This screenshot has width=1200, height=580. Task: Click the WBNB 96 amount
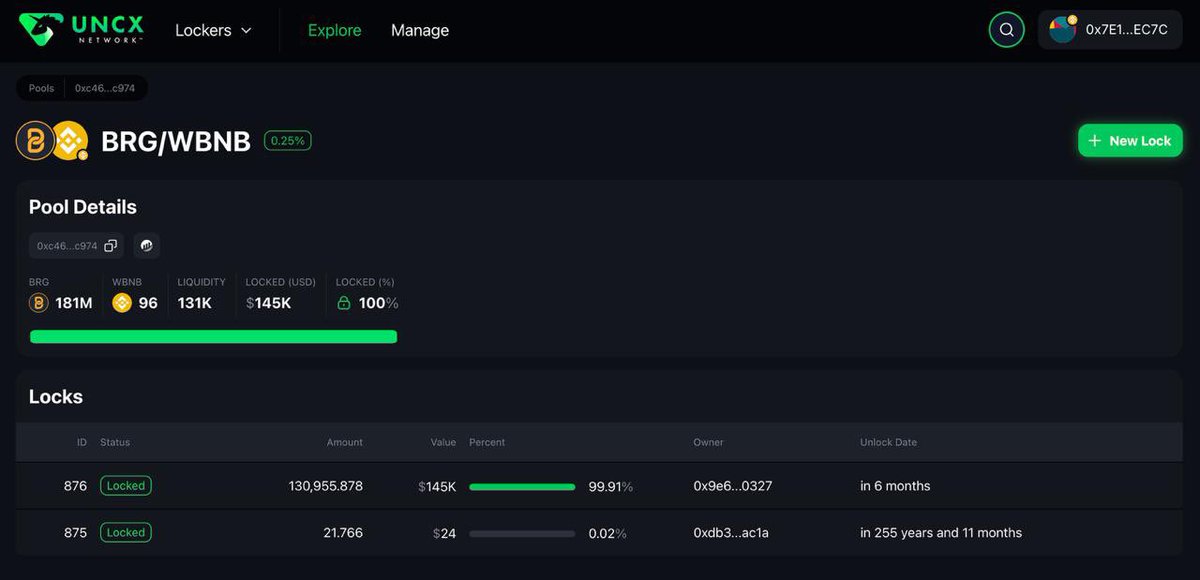(148, 303)
